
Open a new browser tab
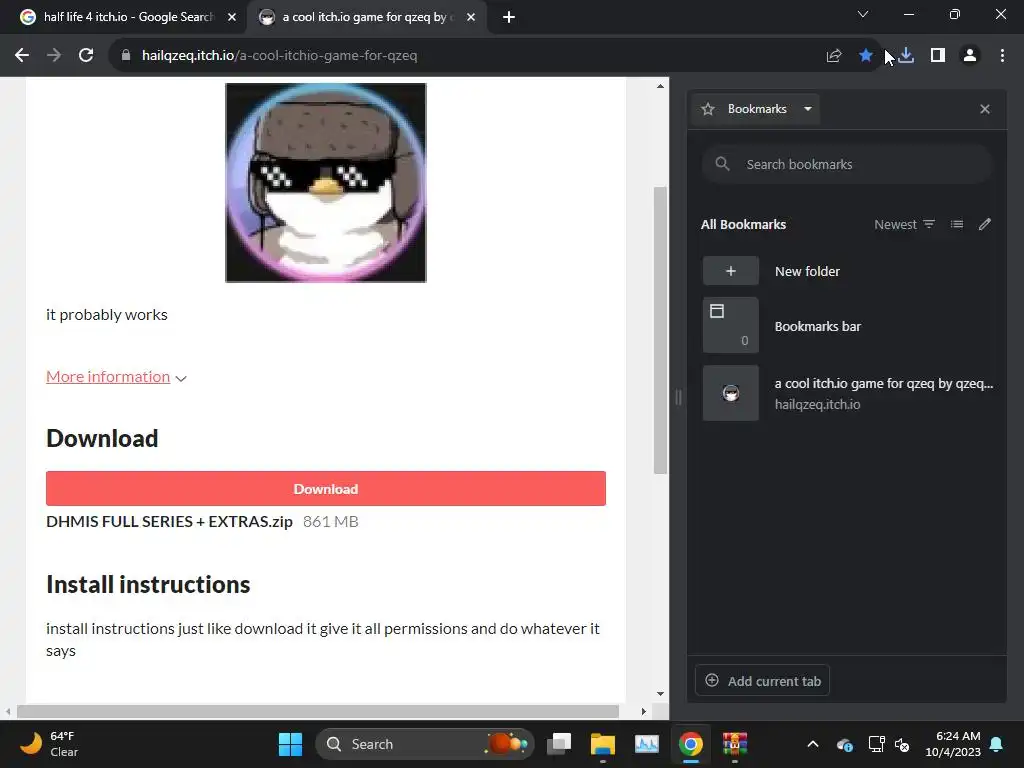click(x=509, y=17)
